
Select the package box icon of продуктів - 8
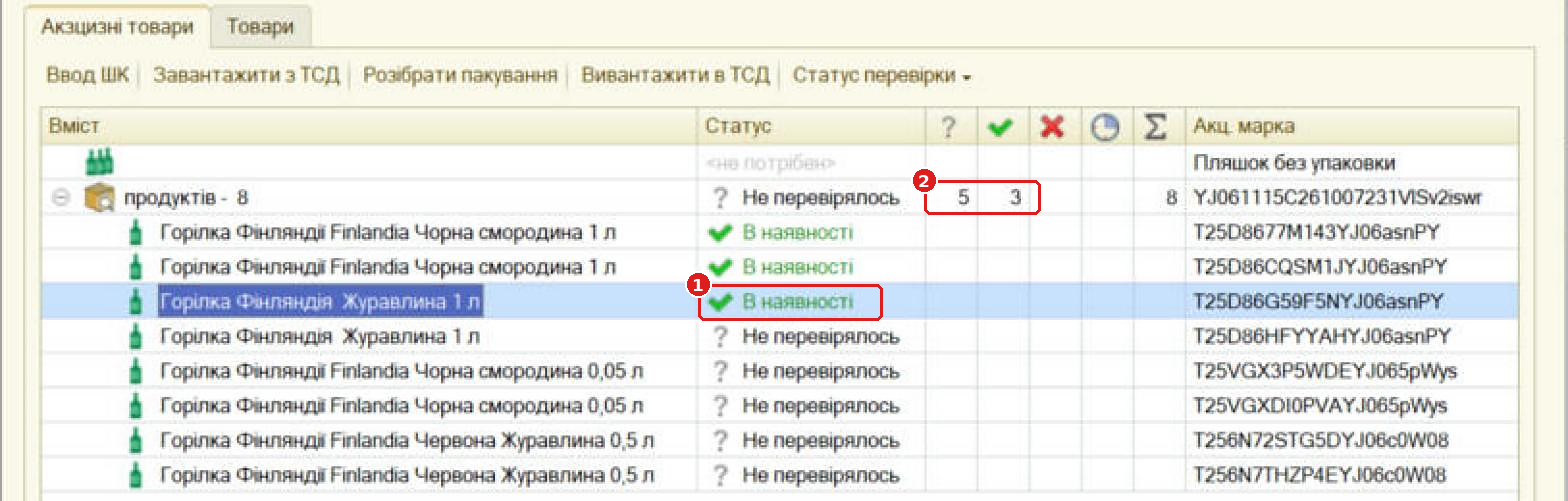97,198
